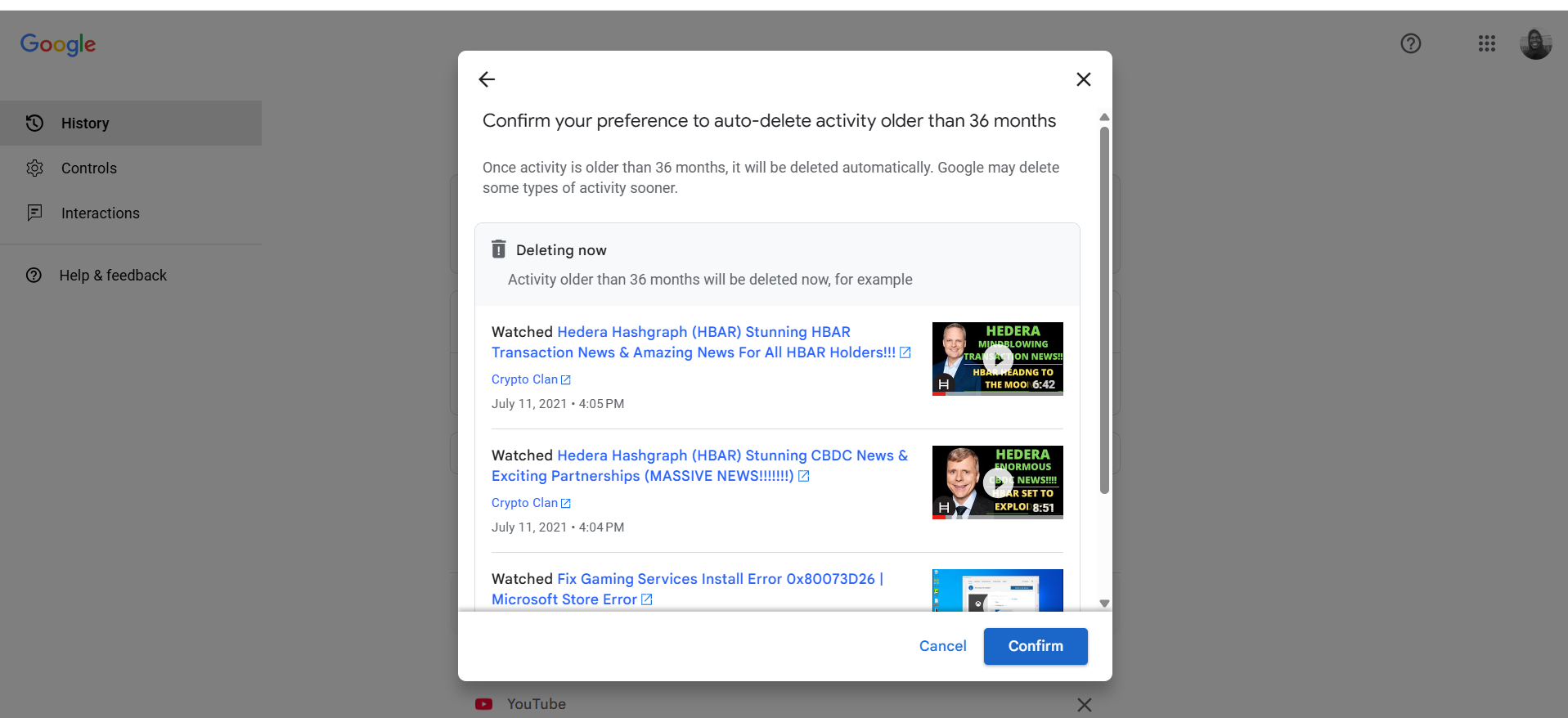
Task: Click the Microsoft Store Error video thumbnail
Action: (998, 590)
